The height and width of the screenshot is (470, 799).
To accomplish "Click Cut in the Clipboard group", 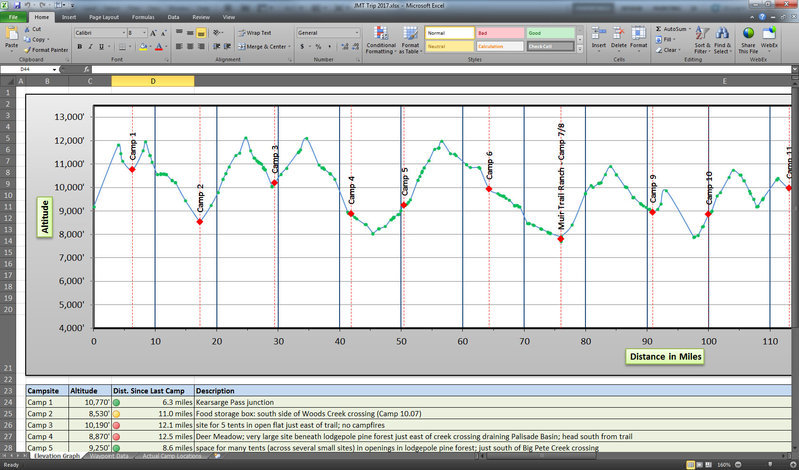I will [x=33, y=29].
